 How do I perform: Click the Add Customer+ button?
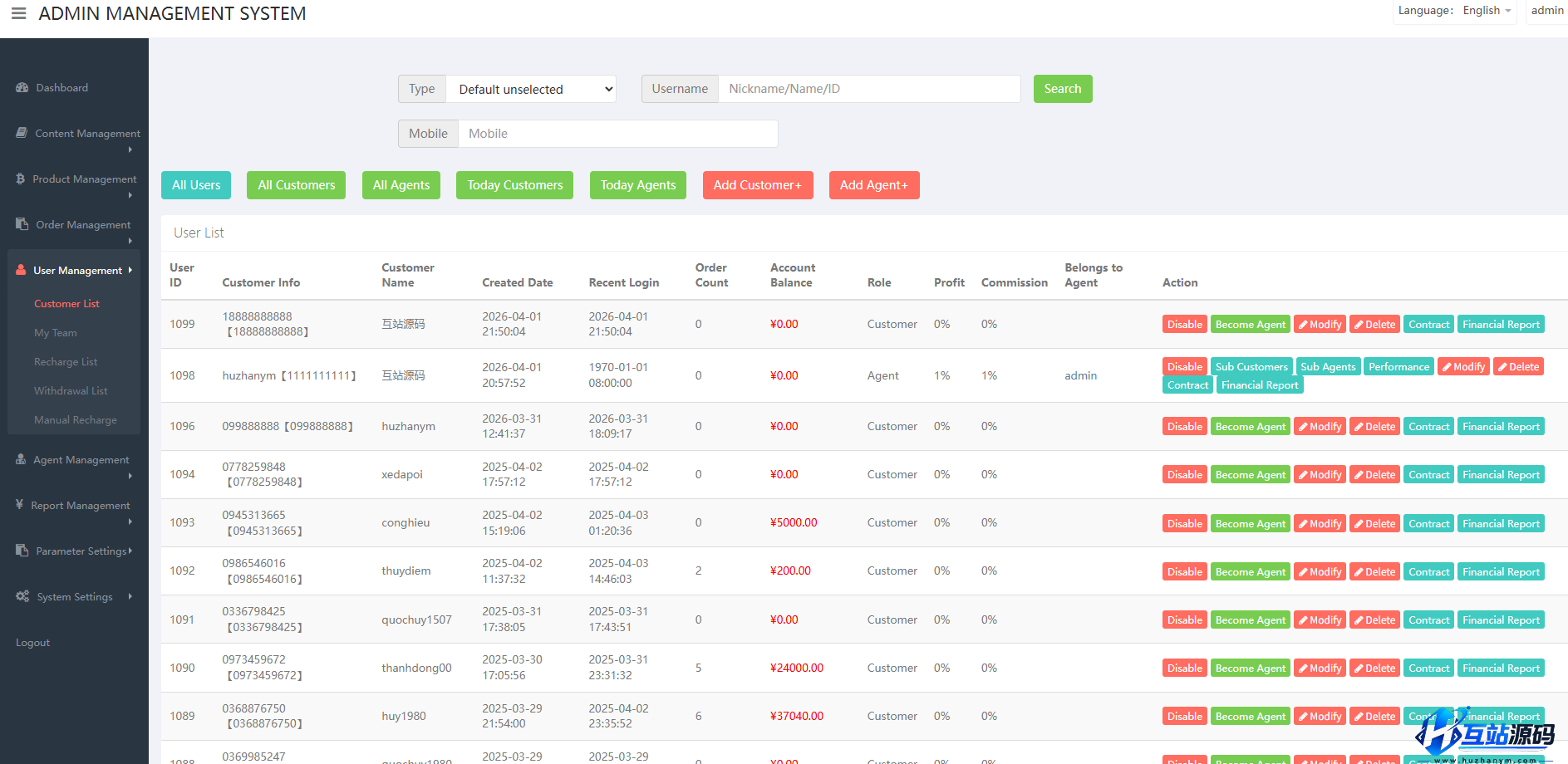pyautogui.click(x=757, y=185)
